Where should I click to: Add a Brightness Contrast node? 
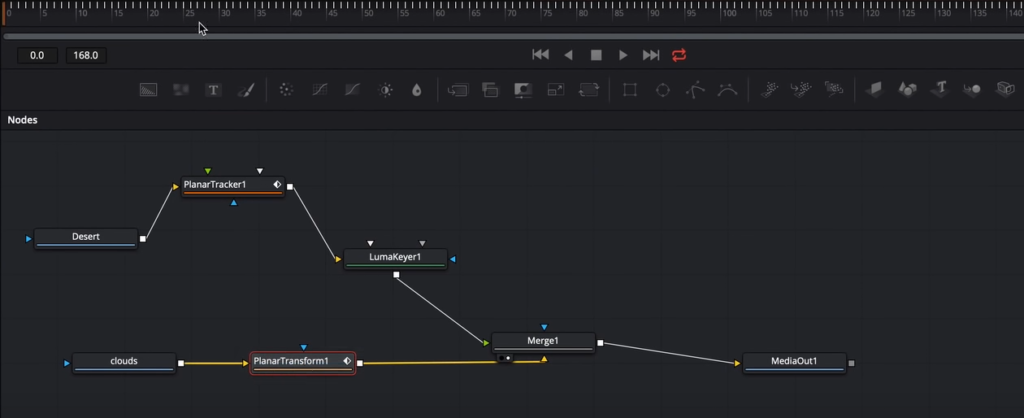(385, 90)
